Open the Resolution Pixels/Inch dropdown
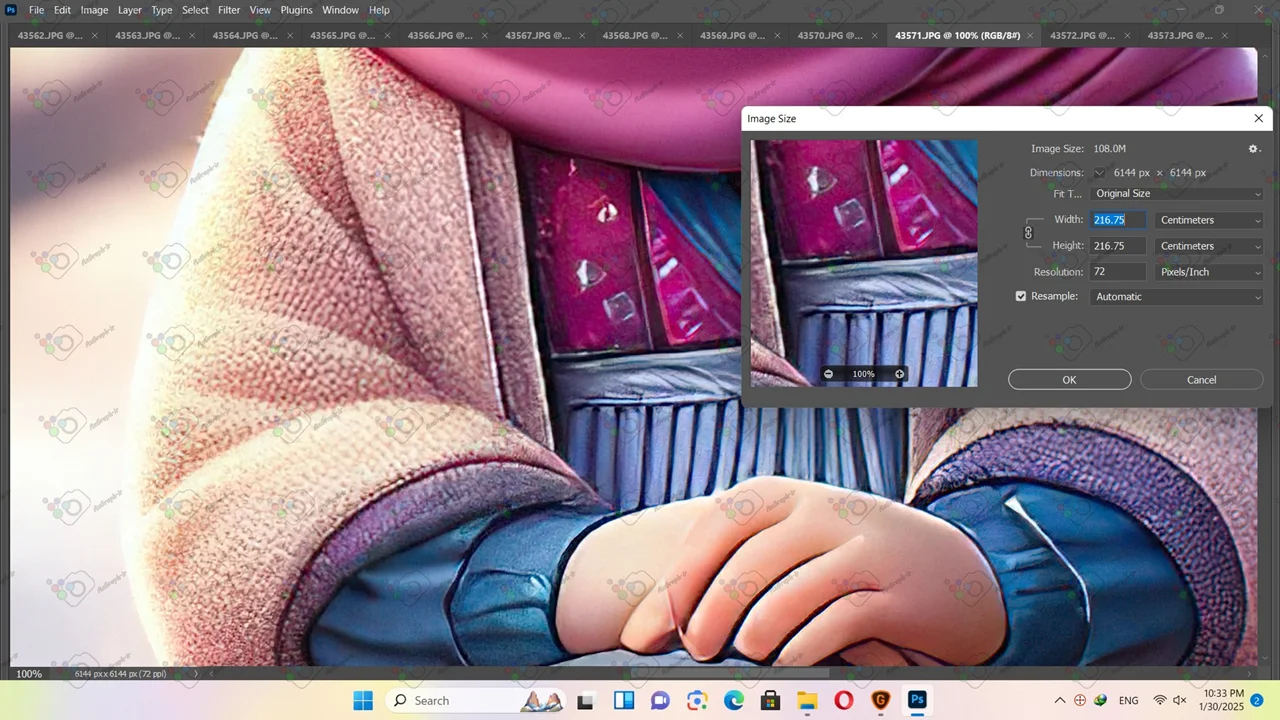This screenshot has width=1280, height=720. 1209,272
